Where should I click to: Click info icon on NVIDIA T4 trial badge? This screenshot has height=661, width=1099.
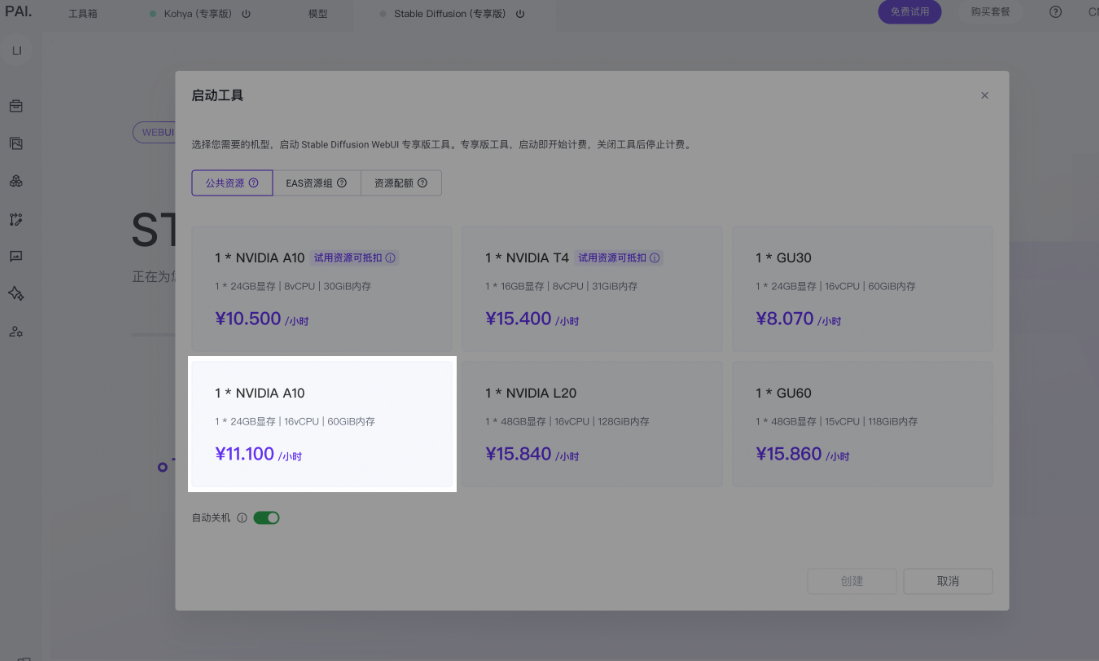click(x=655, y=258)
